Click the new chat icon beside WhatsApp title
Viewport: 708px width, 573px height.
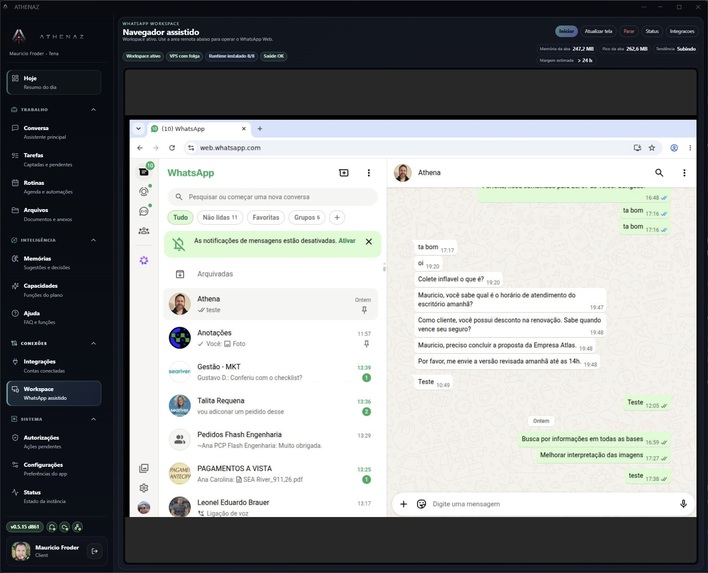[x=344, y=172]
